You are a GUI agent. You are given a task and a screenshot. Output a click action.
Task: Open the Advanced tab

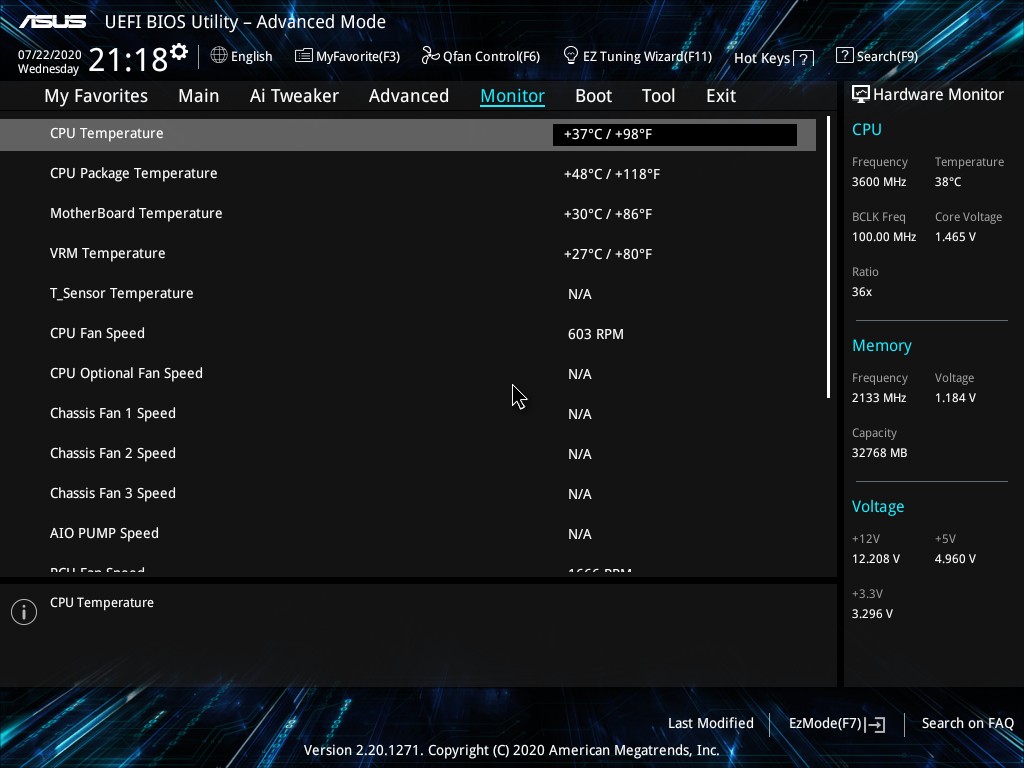tap(408, 96)
